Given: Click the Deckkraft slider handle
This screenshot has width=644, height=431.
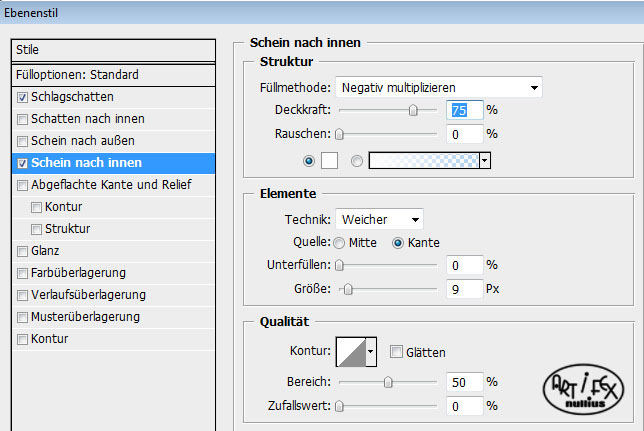Looking at the screenshot, I should [413, 110].
